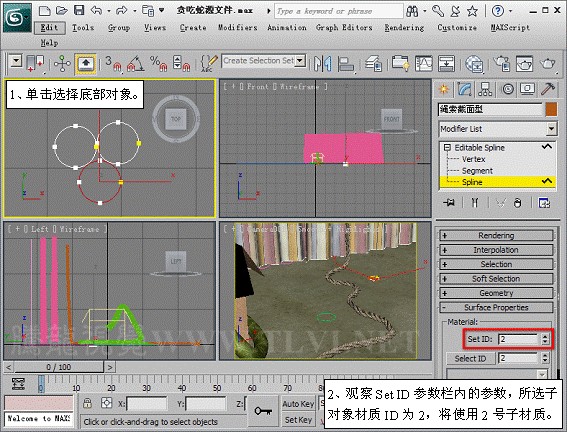The image size is (567, 432).
Task: Toggle Show End Result icon
Action: pos(474,203)
